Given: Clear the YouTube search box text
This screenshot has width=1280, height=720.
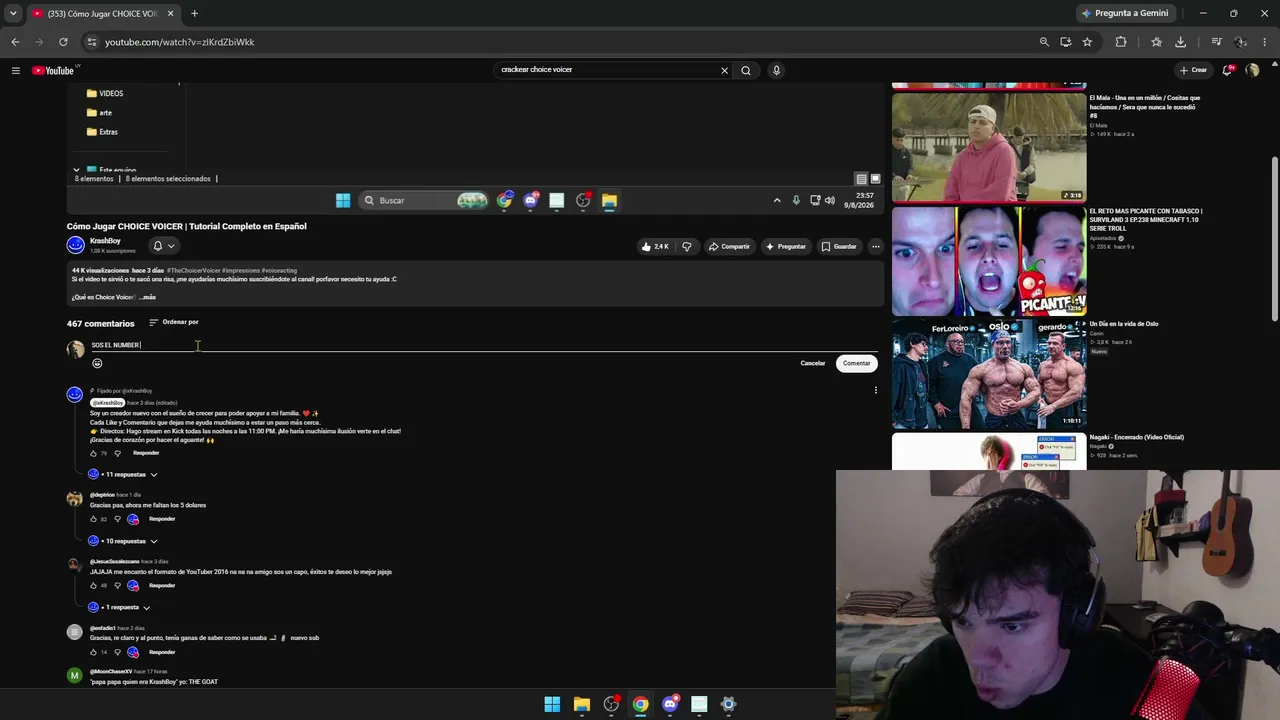Looking at the screenshot, I should coord(724,70).
